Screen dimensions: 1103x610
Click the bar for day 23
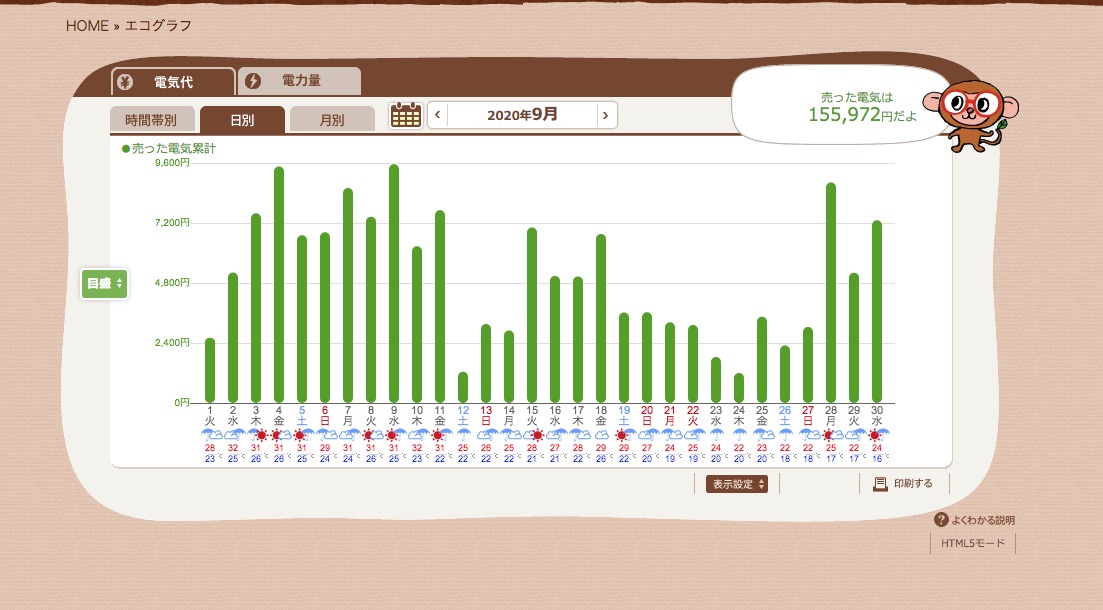click(x=715, y=380)
